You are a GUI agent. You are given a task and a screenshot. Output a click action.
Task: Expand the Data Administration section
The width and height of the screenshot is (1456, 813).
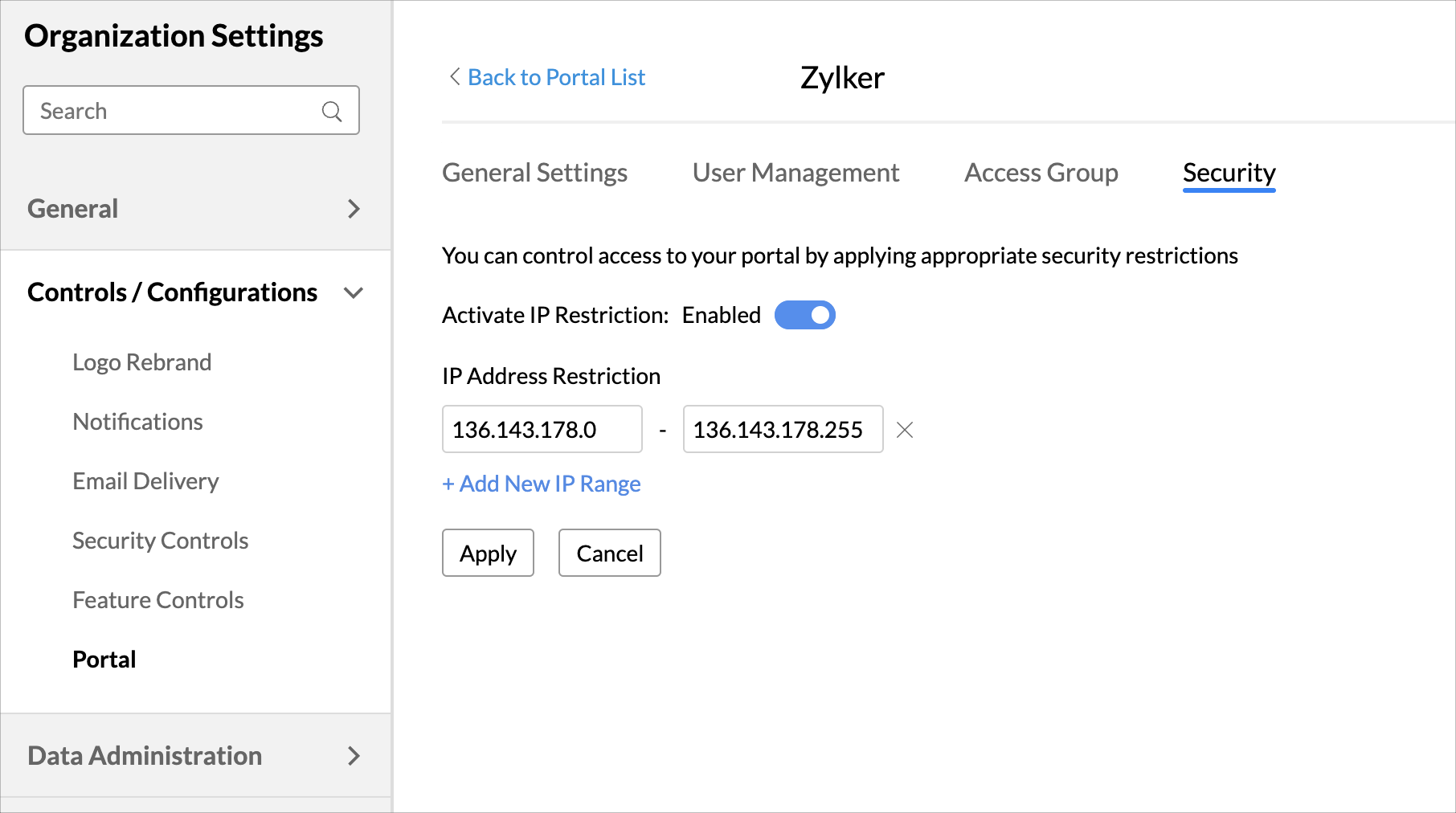(354, 756)
